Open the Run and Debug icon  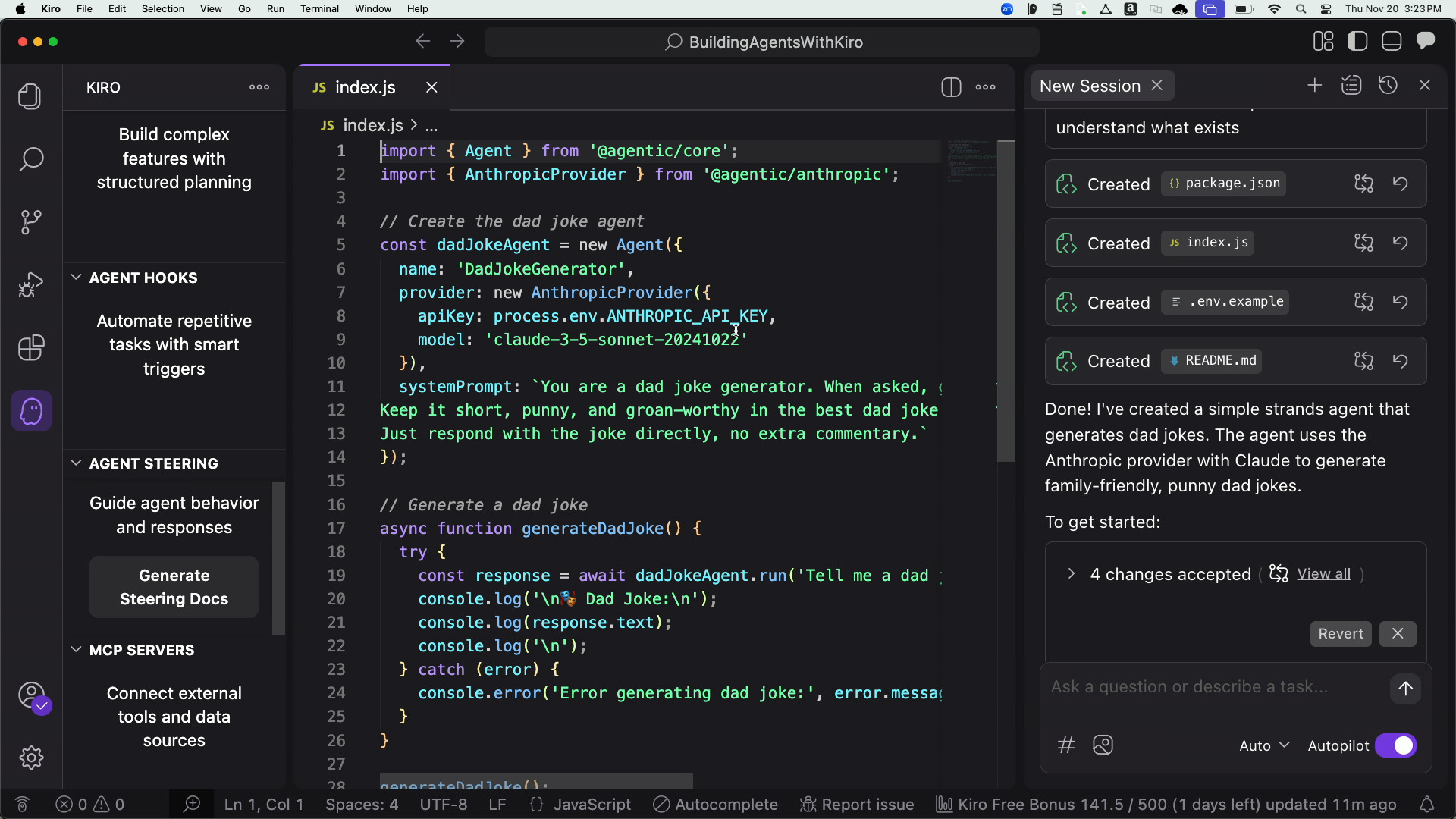30,285
